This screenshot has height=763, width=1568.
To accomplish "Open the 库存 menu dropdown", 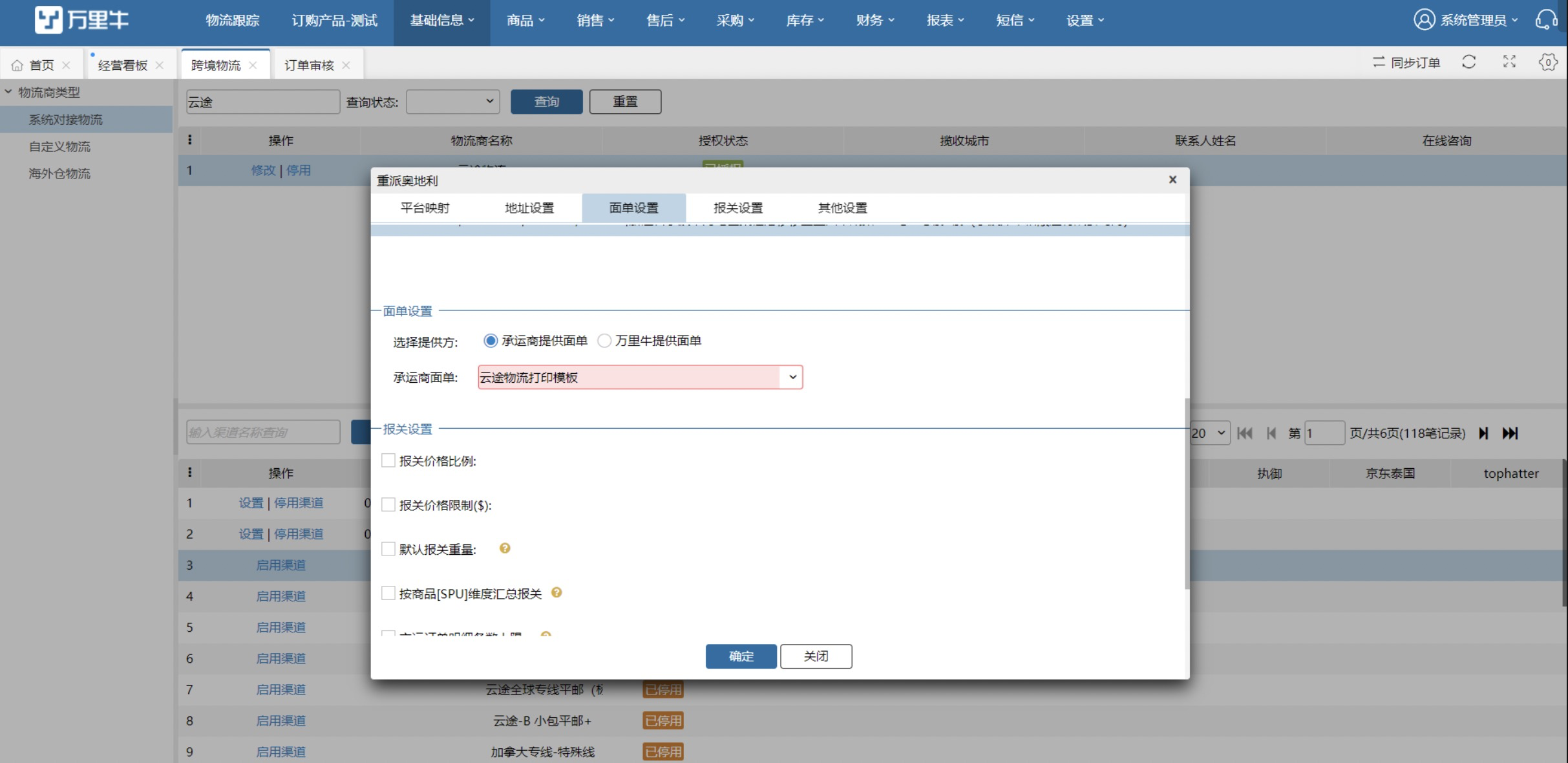I will tap(805, 21).
